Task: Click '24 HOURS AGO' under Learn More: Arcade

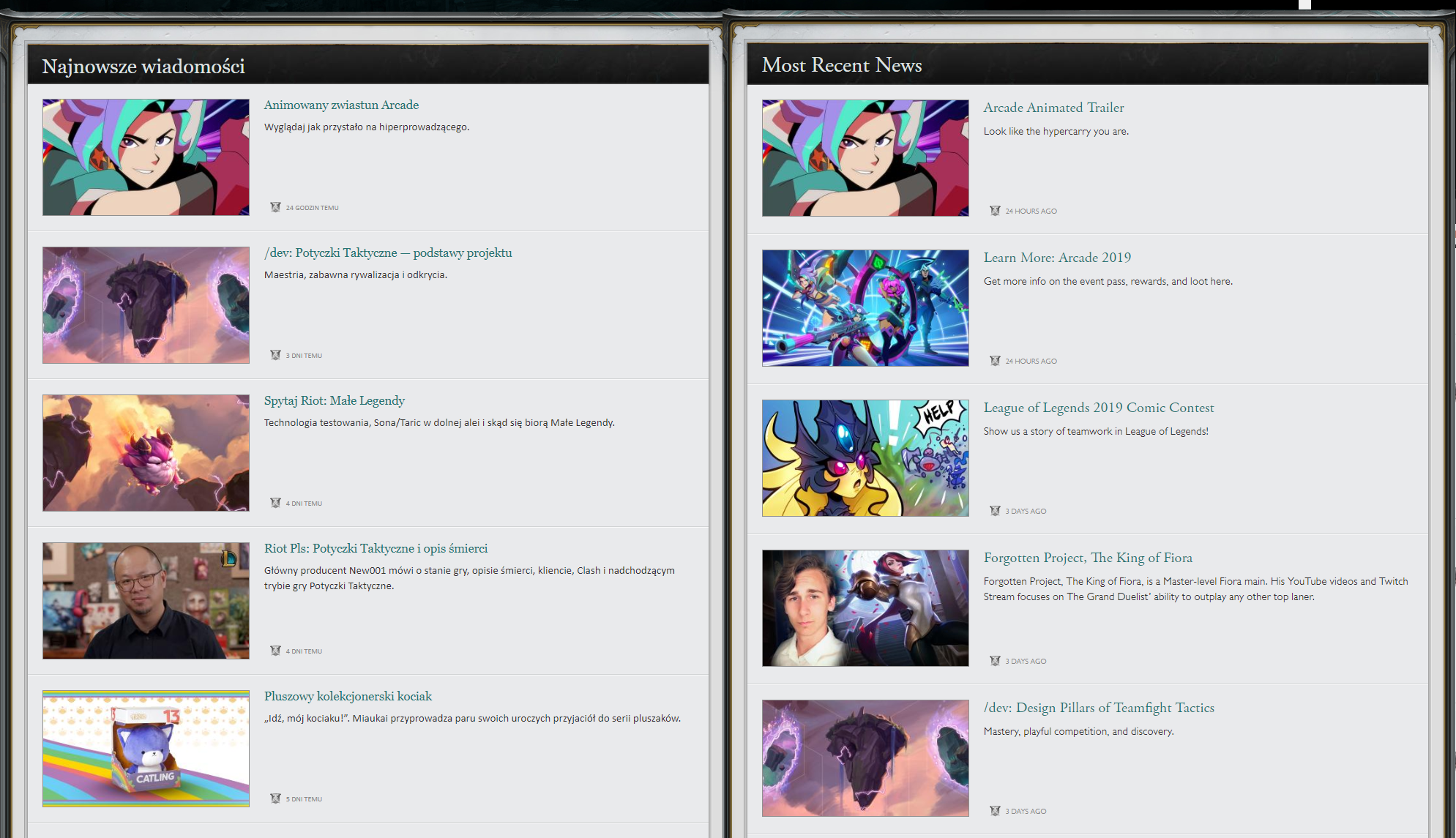Action: pyautogui.click(x=1031, y=362)
